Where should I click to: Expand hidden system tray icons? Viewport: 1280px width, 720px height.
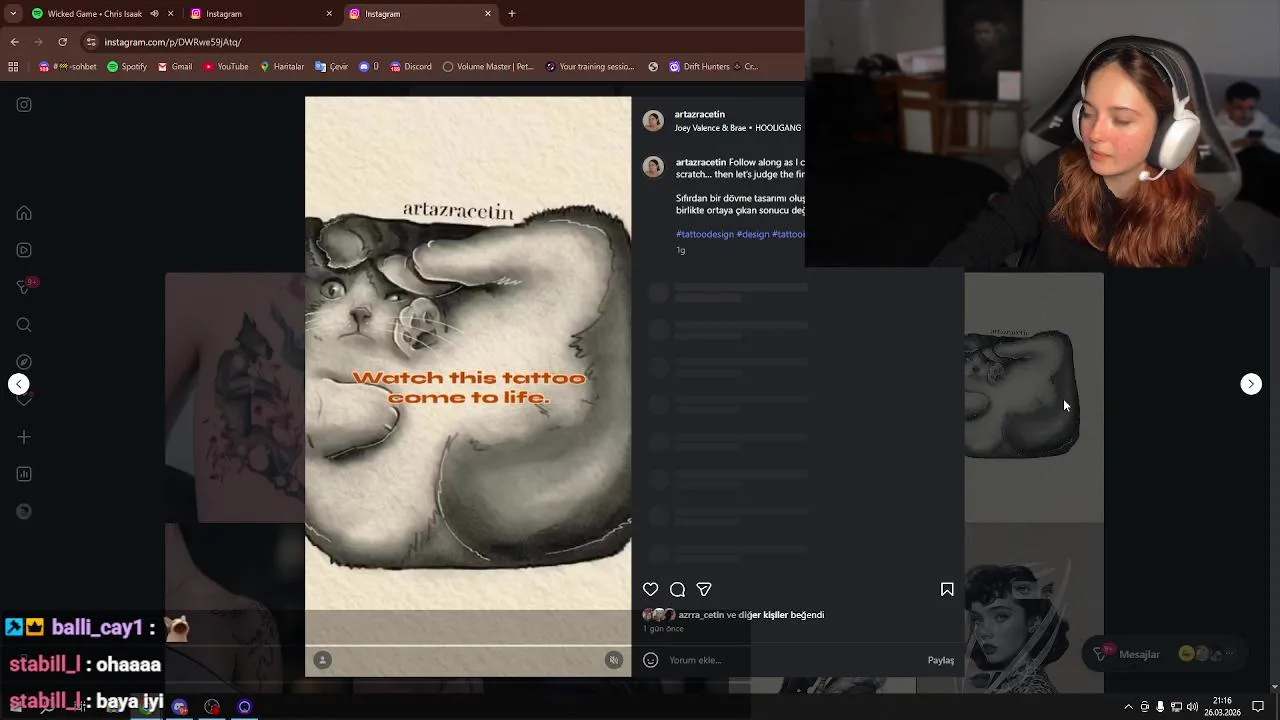pyautogui.click(x=1128, y=707)
